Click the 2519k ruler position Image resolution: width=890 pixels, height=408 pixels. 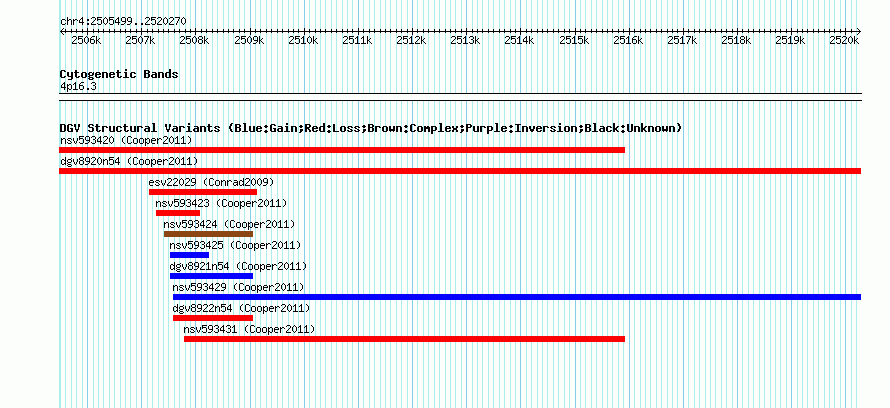(791, 40)
